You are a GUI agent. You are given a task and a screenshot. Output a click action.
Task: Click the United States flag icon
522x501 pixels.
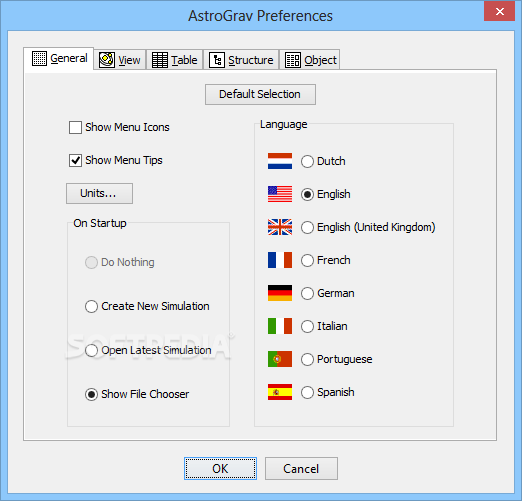[280, 194]
